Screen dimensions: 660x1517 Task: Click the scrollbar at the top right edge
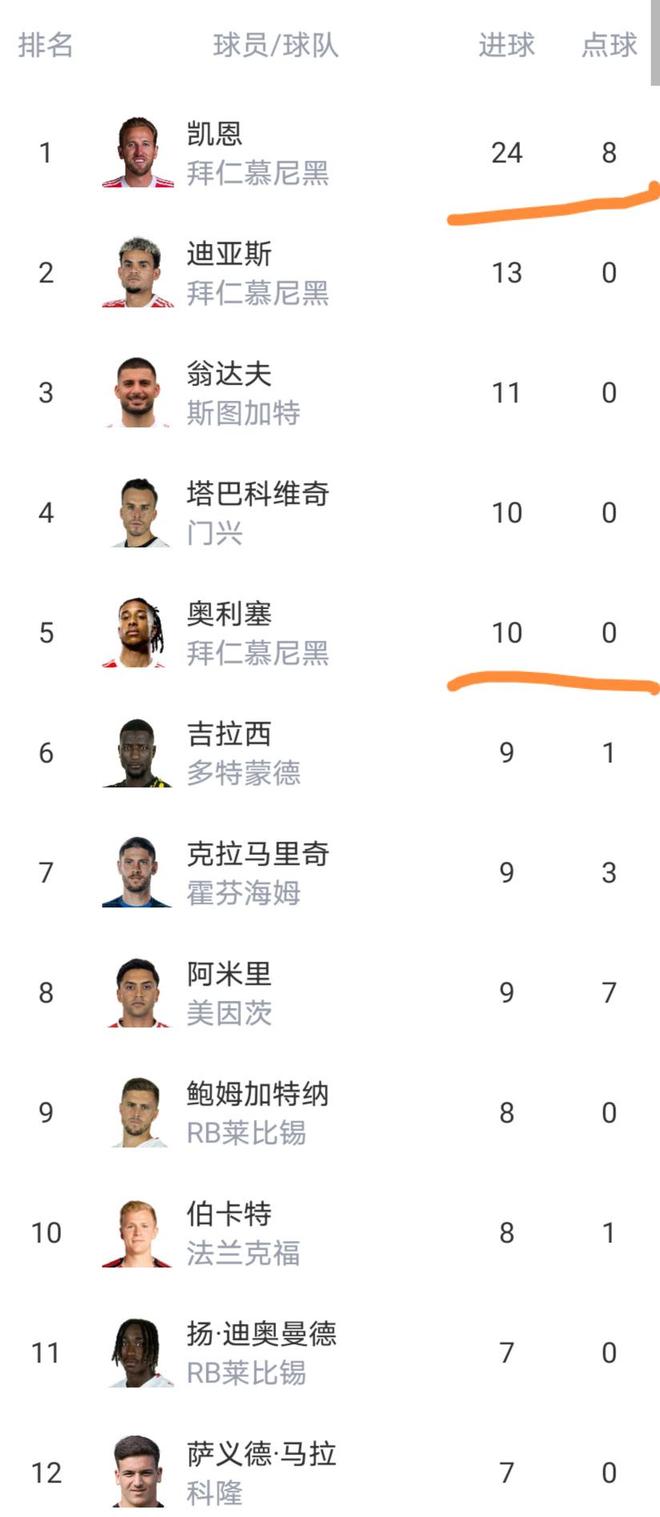pos(655,40)
